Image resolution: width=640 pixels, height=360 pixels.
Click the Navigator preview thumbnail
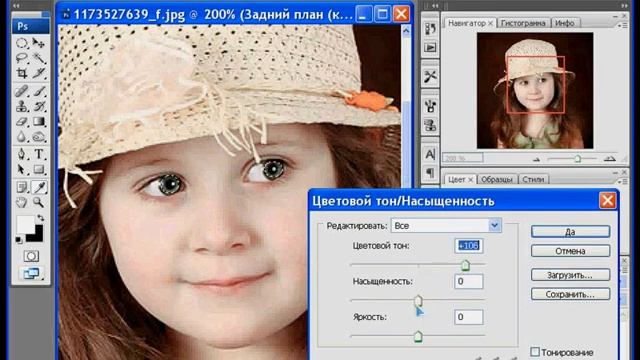coord(535,91)
